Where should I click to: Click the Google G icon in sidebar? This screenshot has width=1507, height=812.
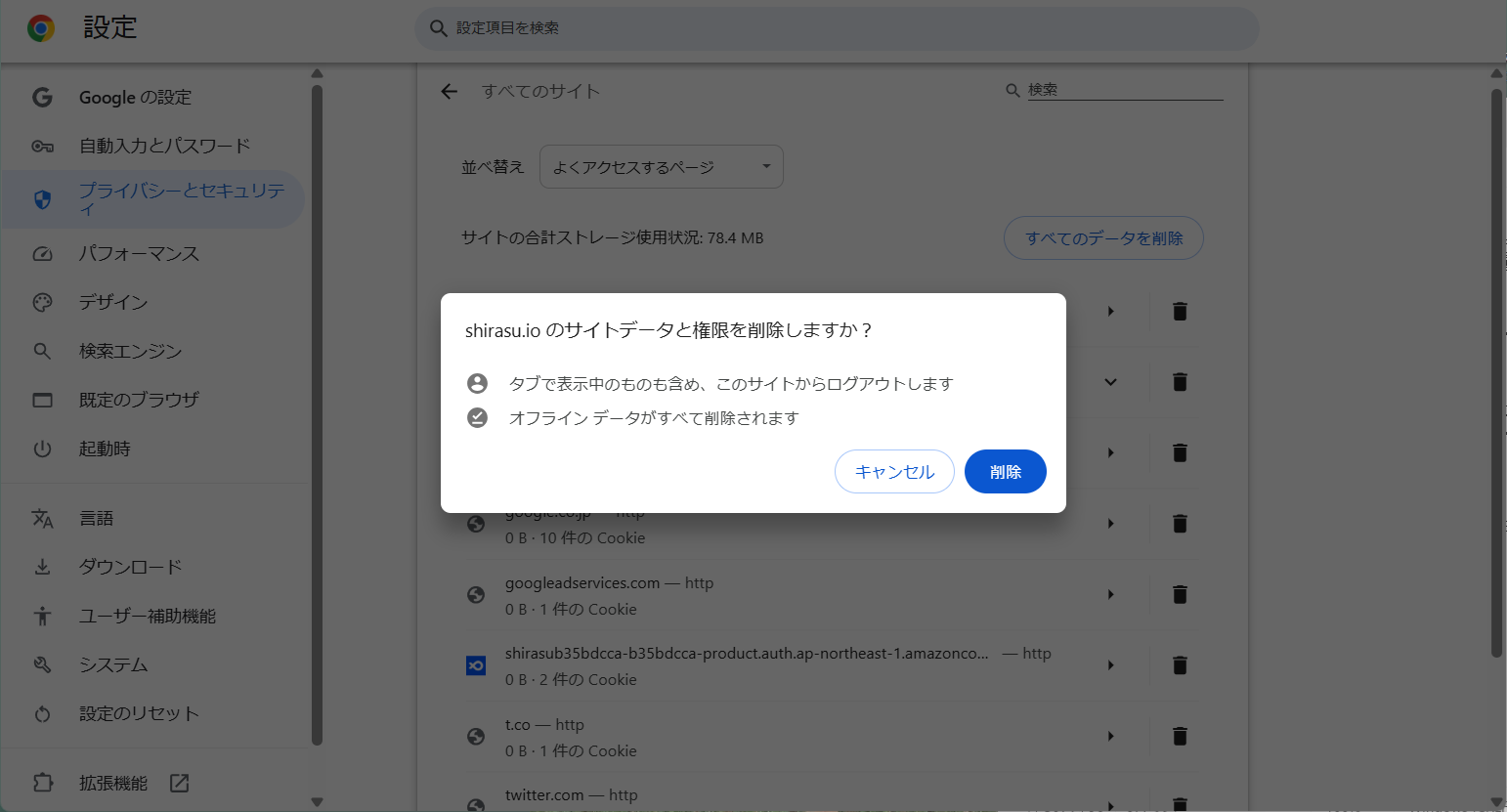42,97
